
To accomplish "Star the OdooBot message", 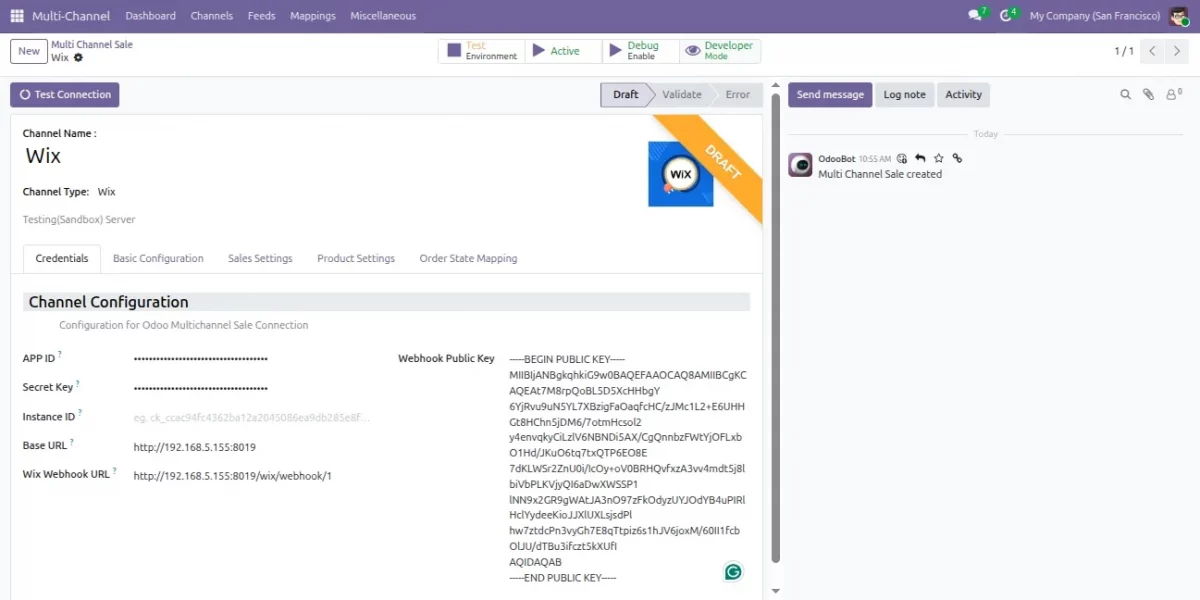I will click(938, 158).
